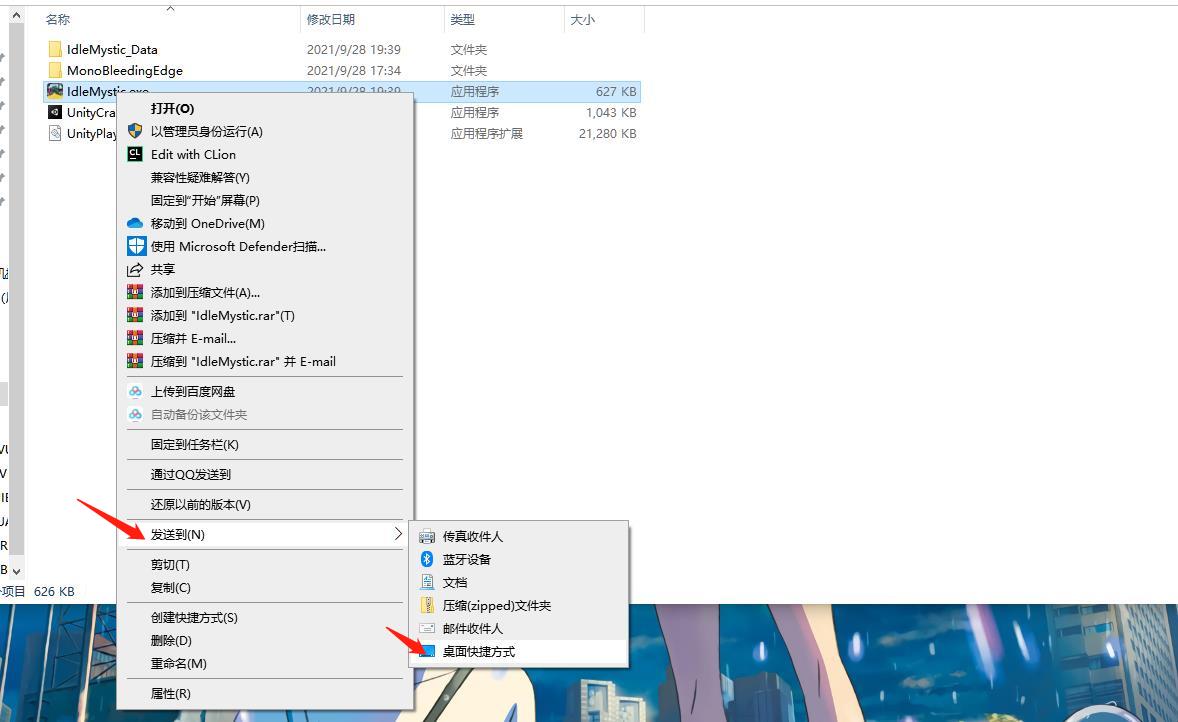Sort files by the 大小 column header
Image resolution: width=1178 pixels, height=722 pixels.
point(582,19)
